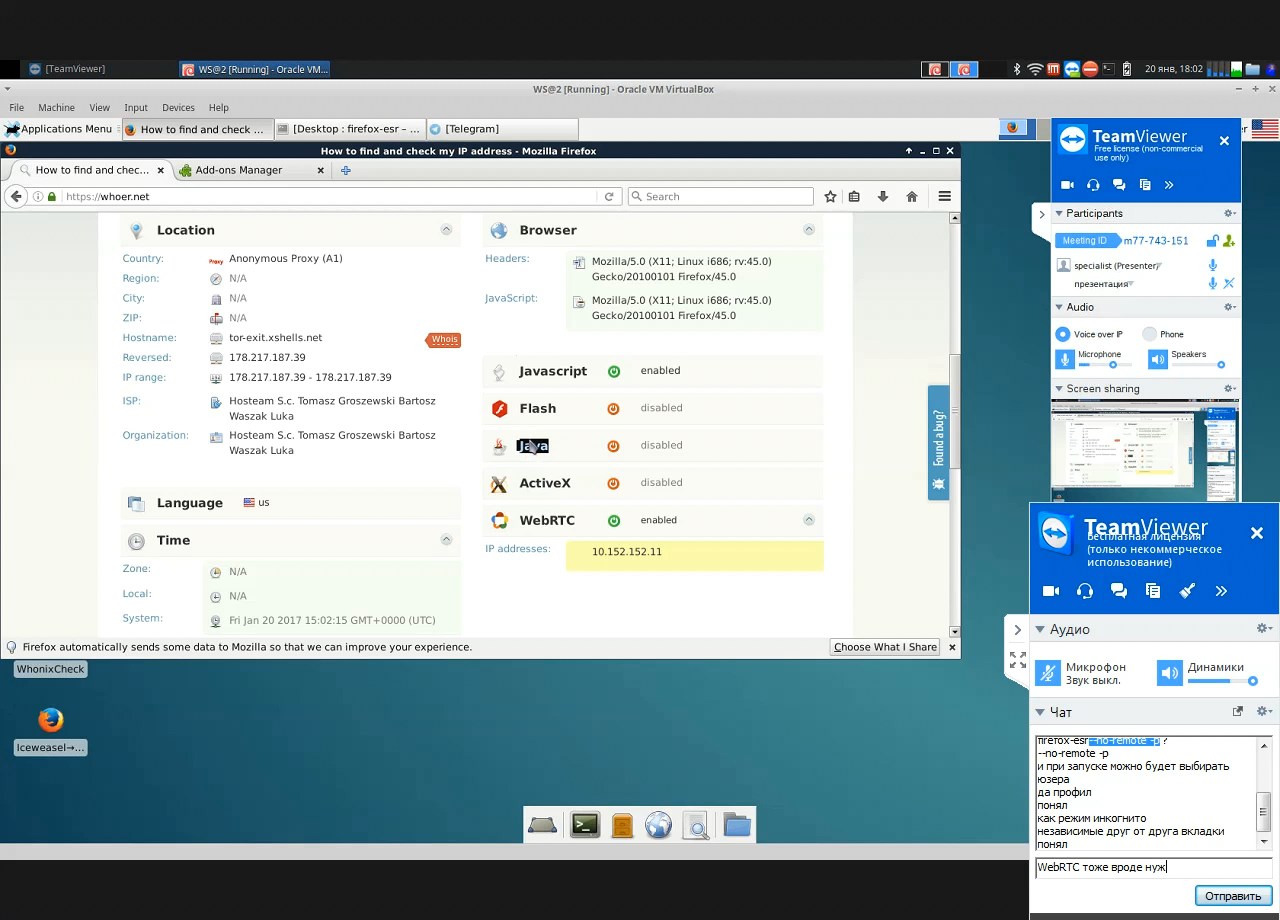
Task: Reload the whoer.net page
Action: (608, 197)
